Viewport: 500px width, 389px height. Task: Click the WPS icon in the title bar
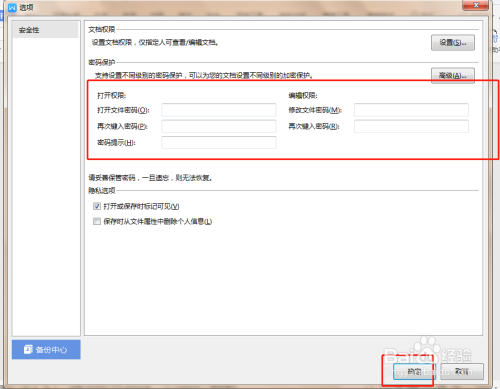tap(12, 7)
